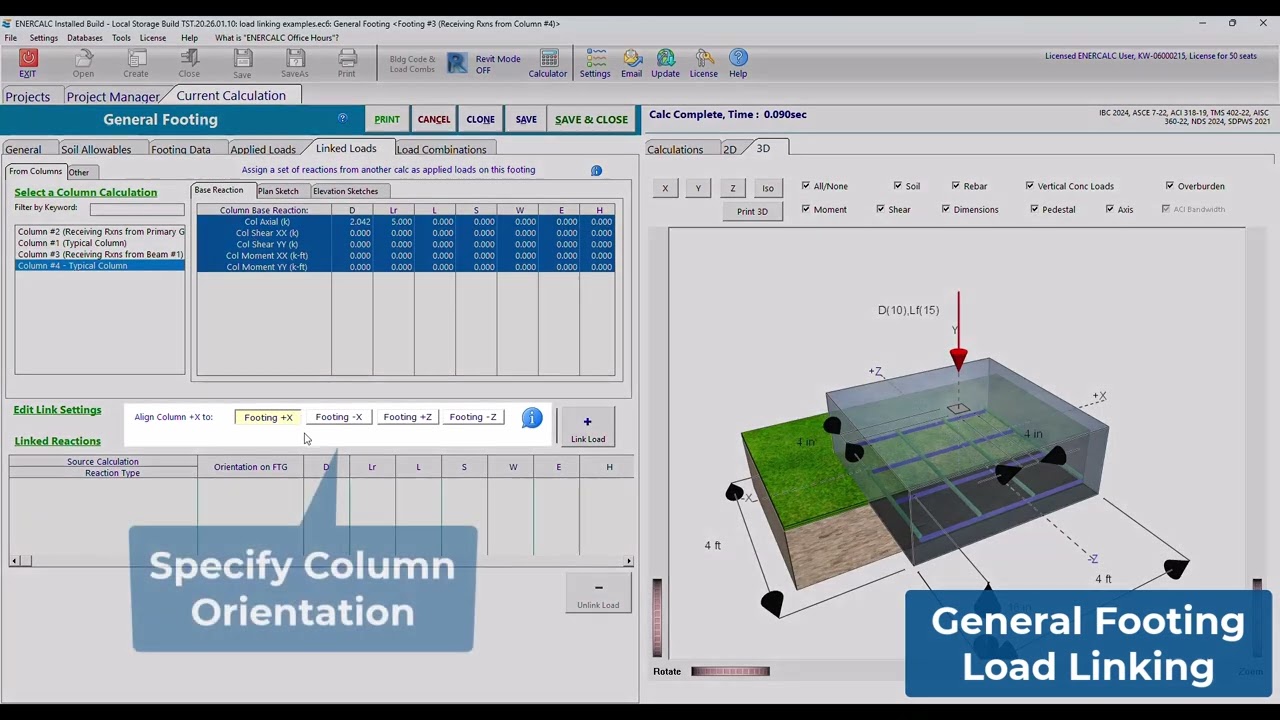1280x720 pixels.
Task: Select Footing -X alignment option
Action: coord(339,417)
